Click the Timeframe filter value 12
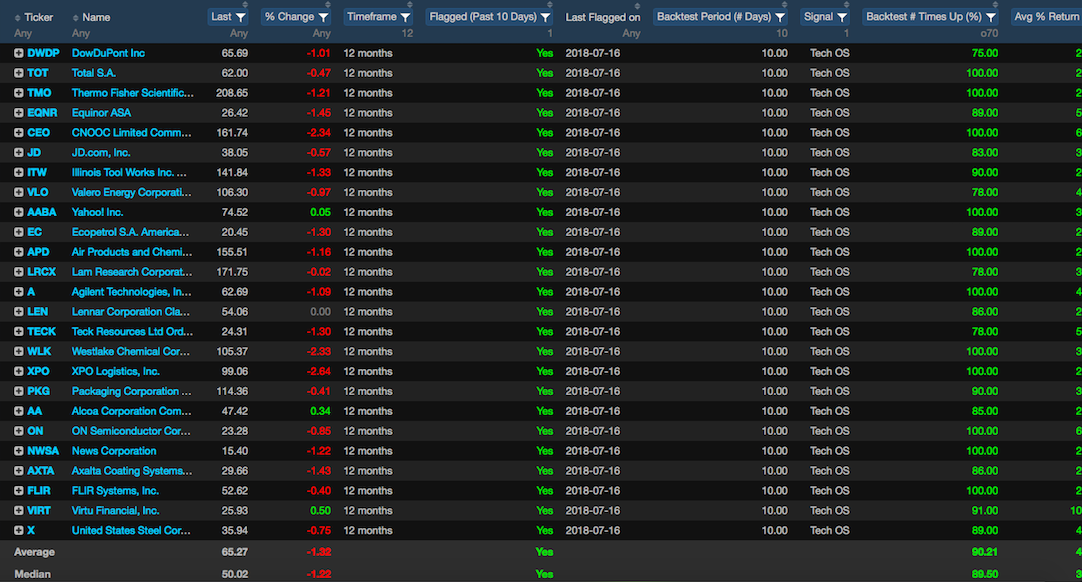1082x582 pixels. [x=407, y=33]
